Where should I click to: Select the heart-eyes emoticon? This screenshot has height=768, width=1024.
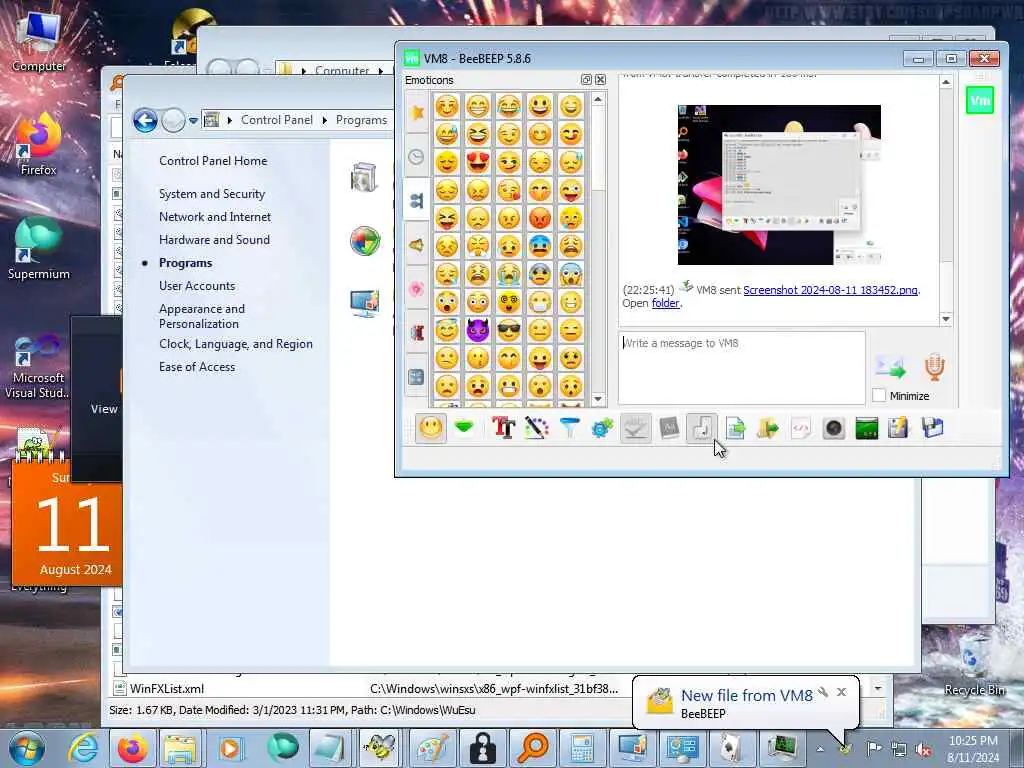pyautogui.click(x=477, y=162)
